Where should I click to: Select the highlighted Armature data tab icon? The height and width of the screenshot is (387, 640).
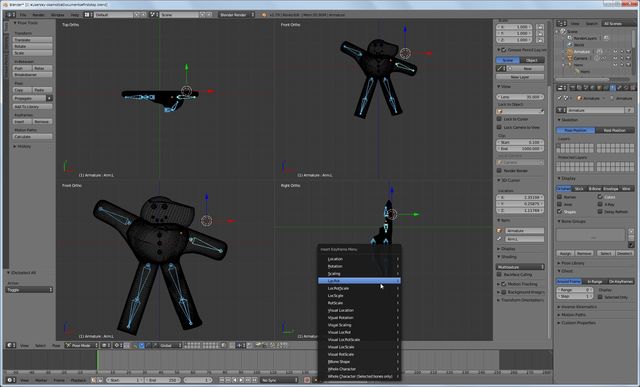613,88
